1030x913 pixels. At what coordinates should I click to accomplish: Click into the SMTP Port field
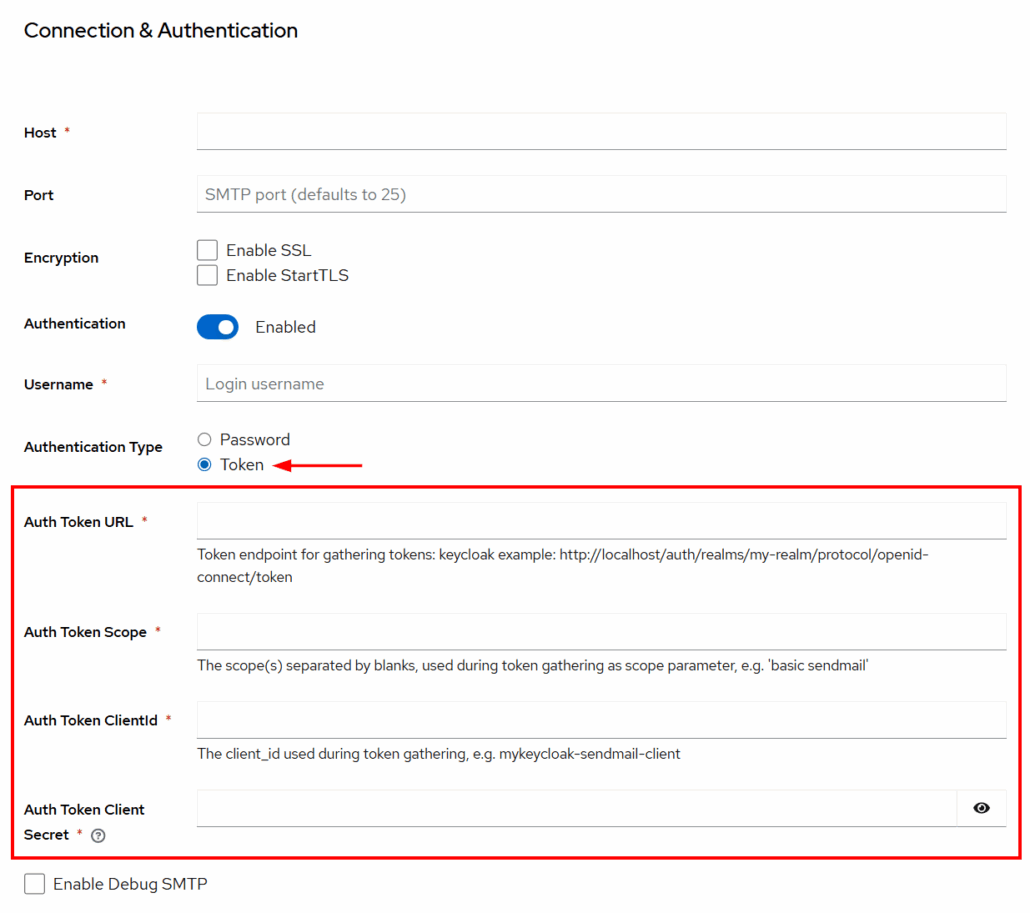(601, 194)
